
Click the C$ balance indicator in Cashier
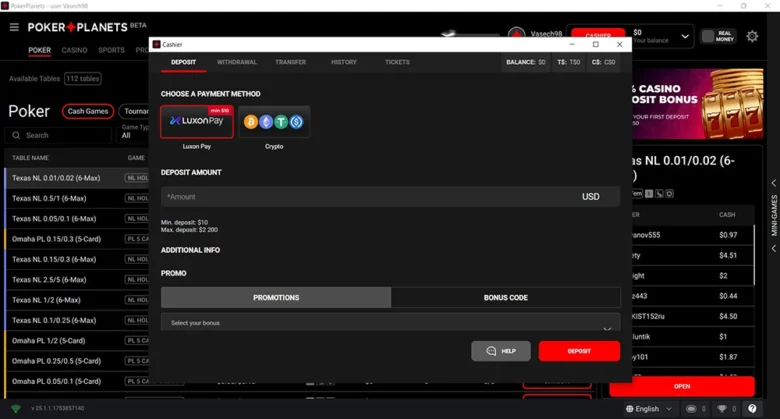[x=603, y=62]
